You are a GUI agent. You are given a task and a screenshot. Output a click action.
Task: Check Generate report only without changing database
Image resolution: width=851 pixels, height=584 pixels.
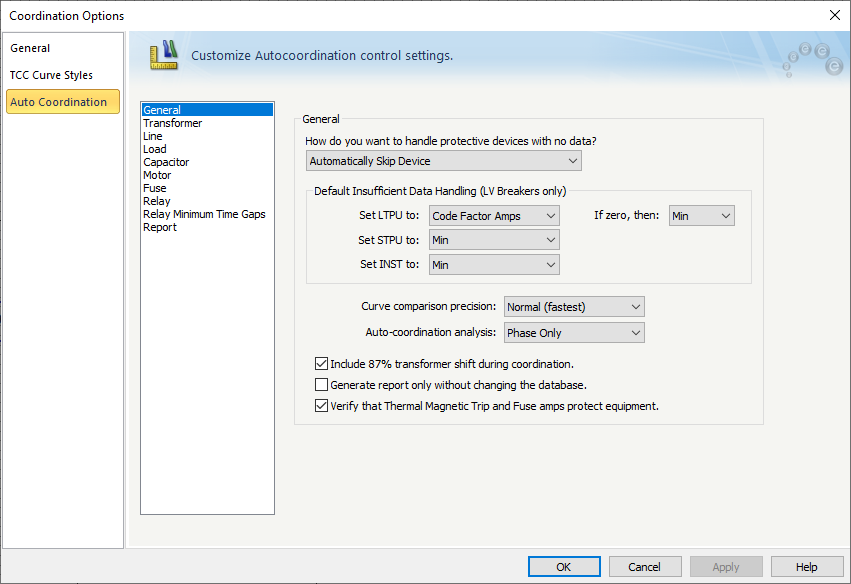point(322,385)
